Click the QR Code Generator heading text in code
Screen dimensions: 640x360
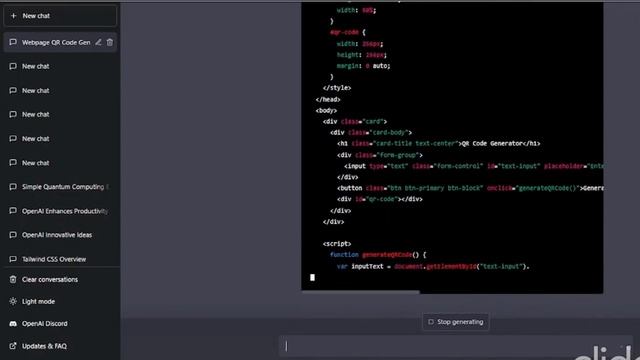click(492, 143)
